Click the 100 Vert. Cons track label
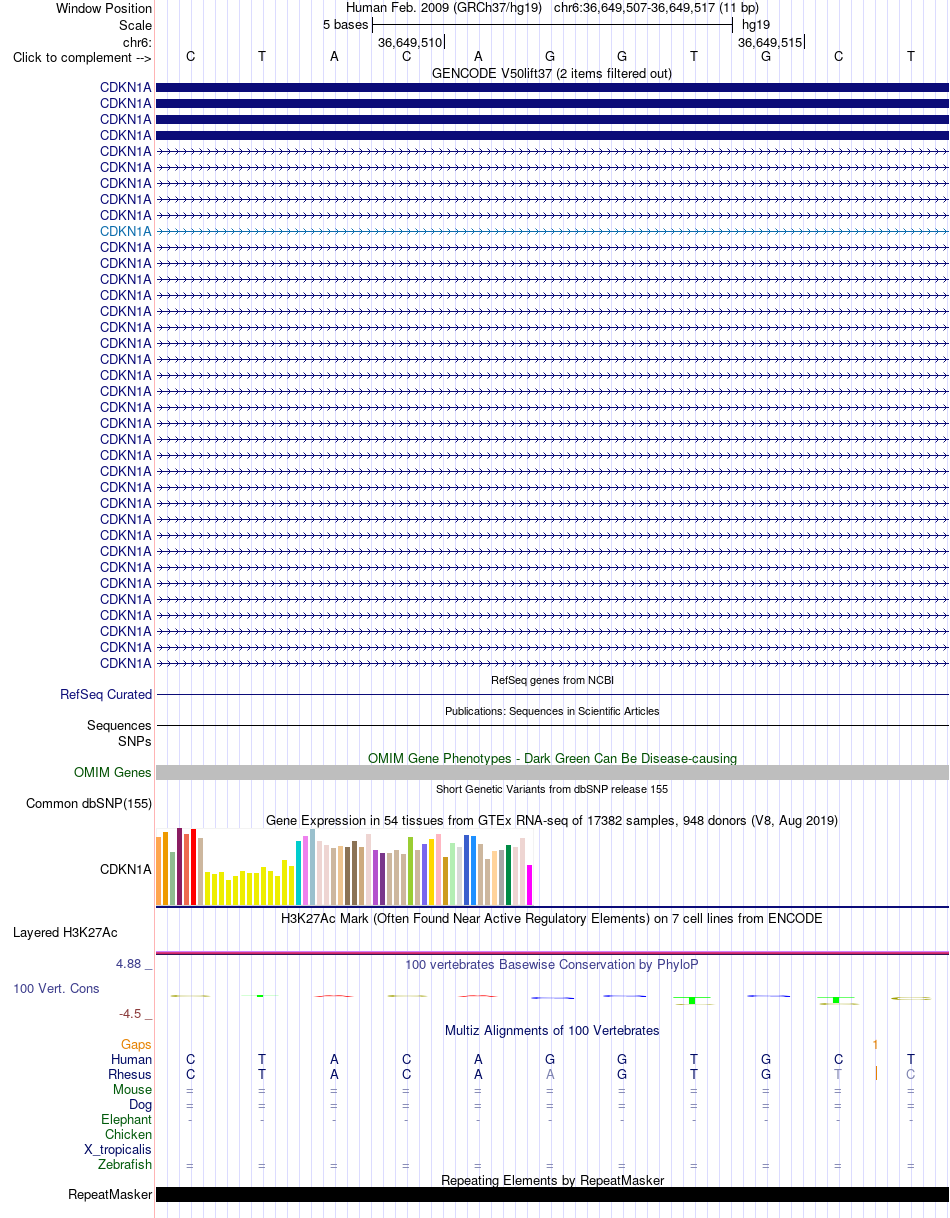Screen dimensions: 950x1218 coord(56,988)
